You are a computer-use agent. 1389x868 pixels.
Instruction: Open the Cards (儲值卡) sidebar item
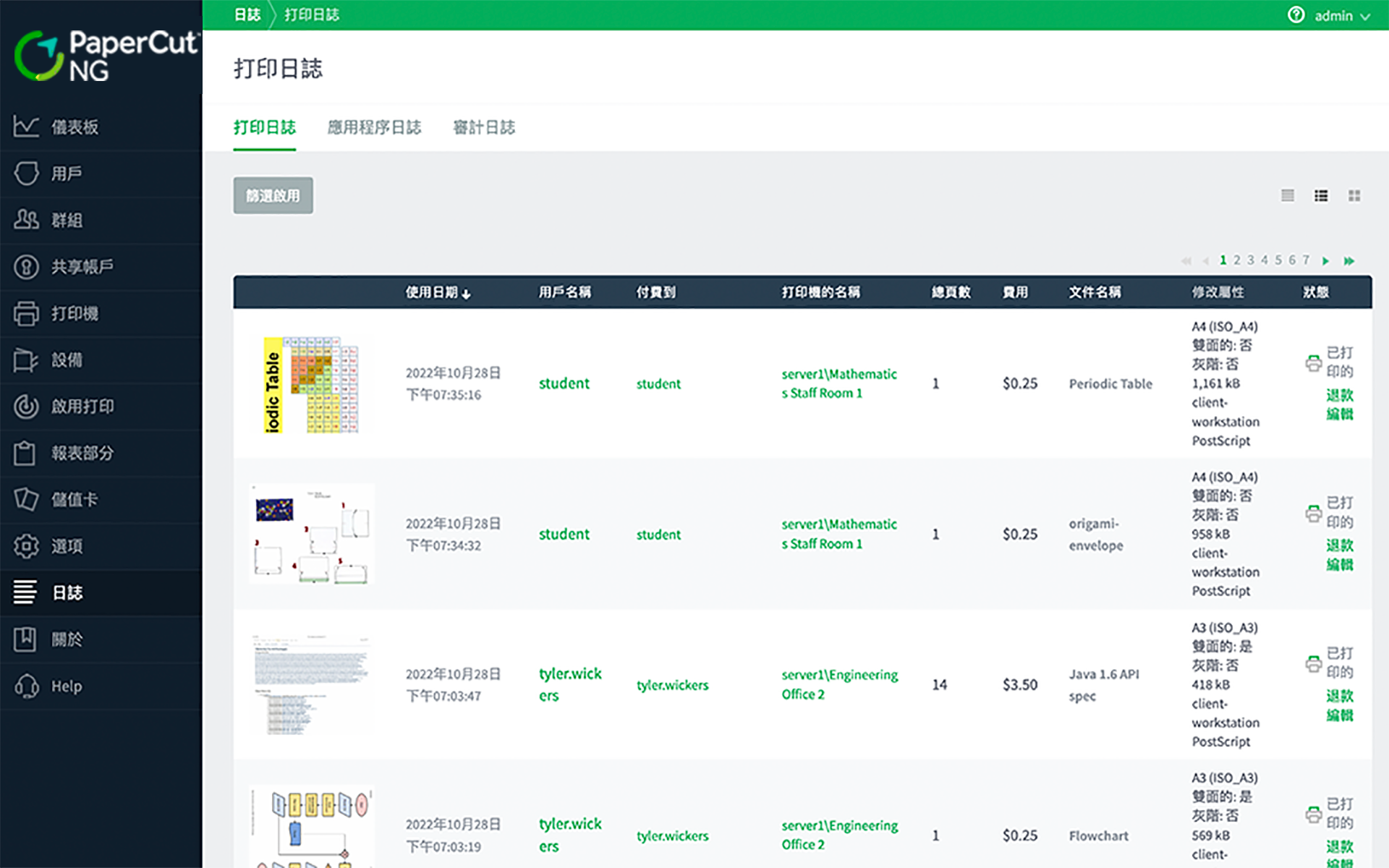click(74, 499)
